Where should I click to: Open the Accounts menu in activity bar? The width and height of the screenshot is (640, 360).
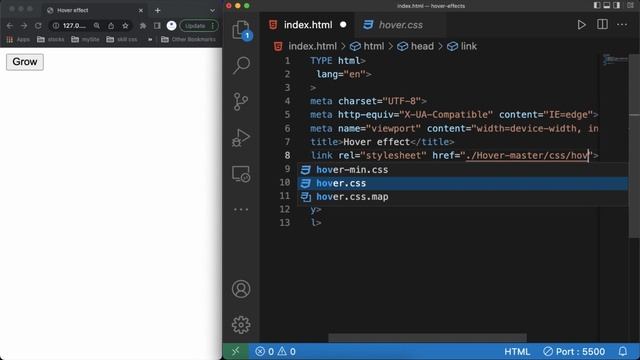point(241,289)
